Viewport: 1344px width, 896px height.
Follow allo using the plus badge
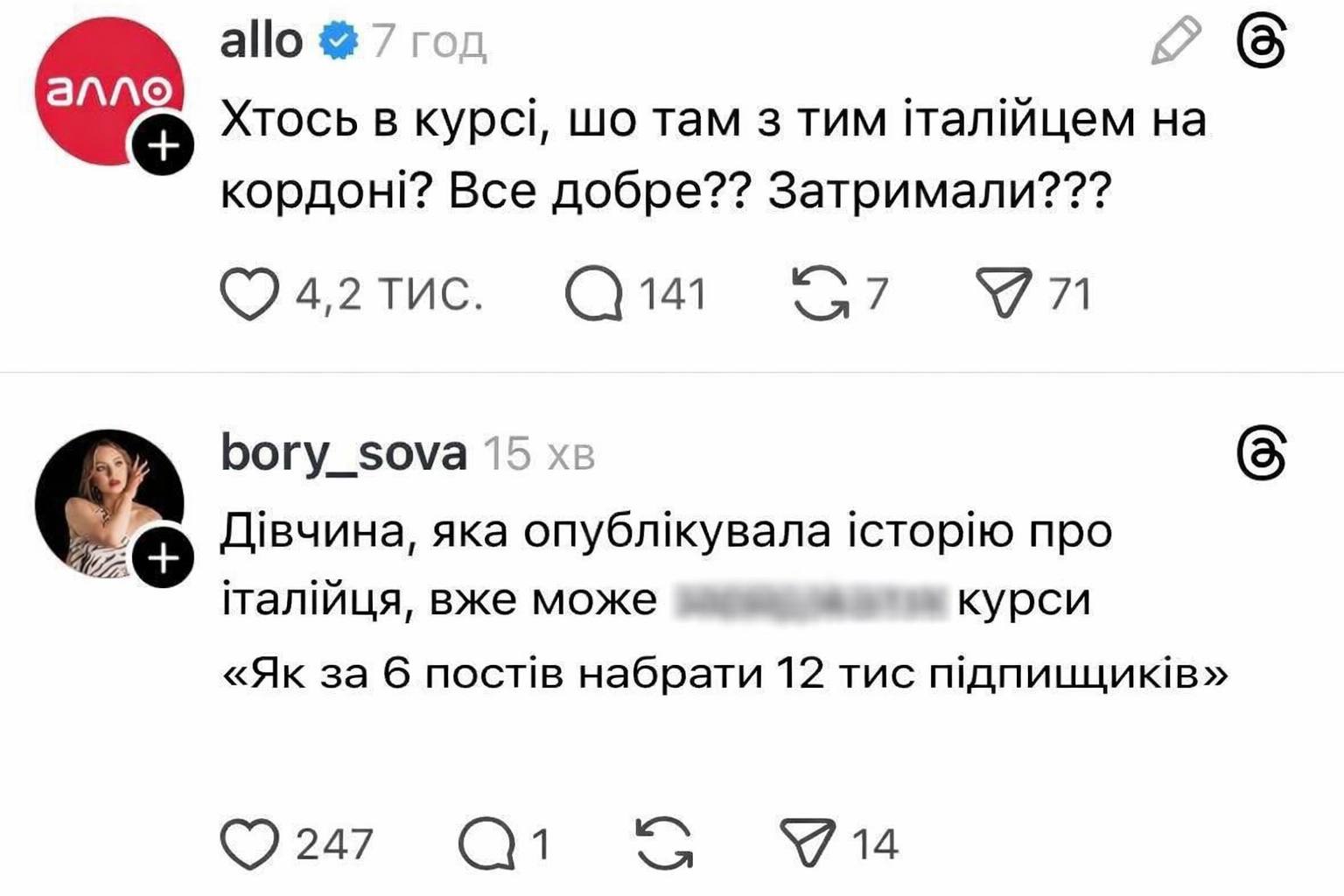pos(163,146)
